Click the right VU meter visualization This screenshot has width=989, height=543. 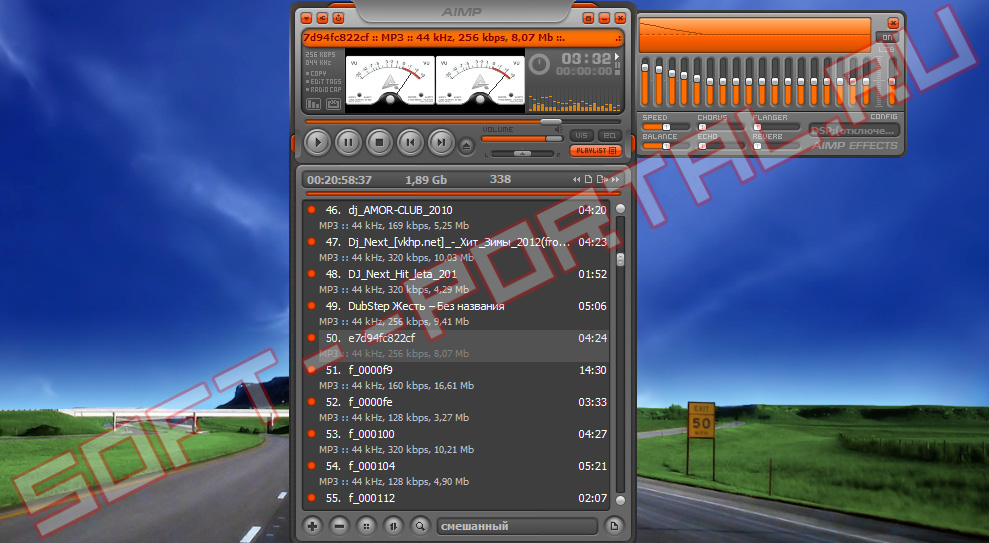pyautogui.click(x=481, y=80)
